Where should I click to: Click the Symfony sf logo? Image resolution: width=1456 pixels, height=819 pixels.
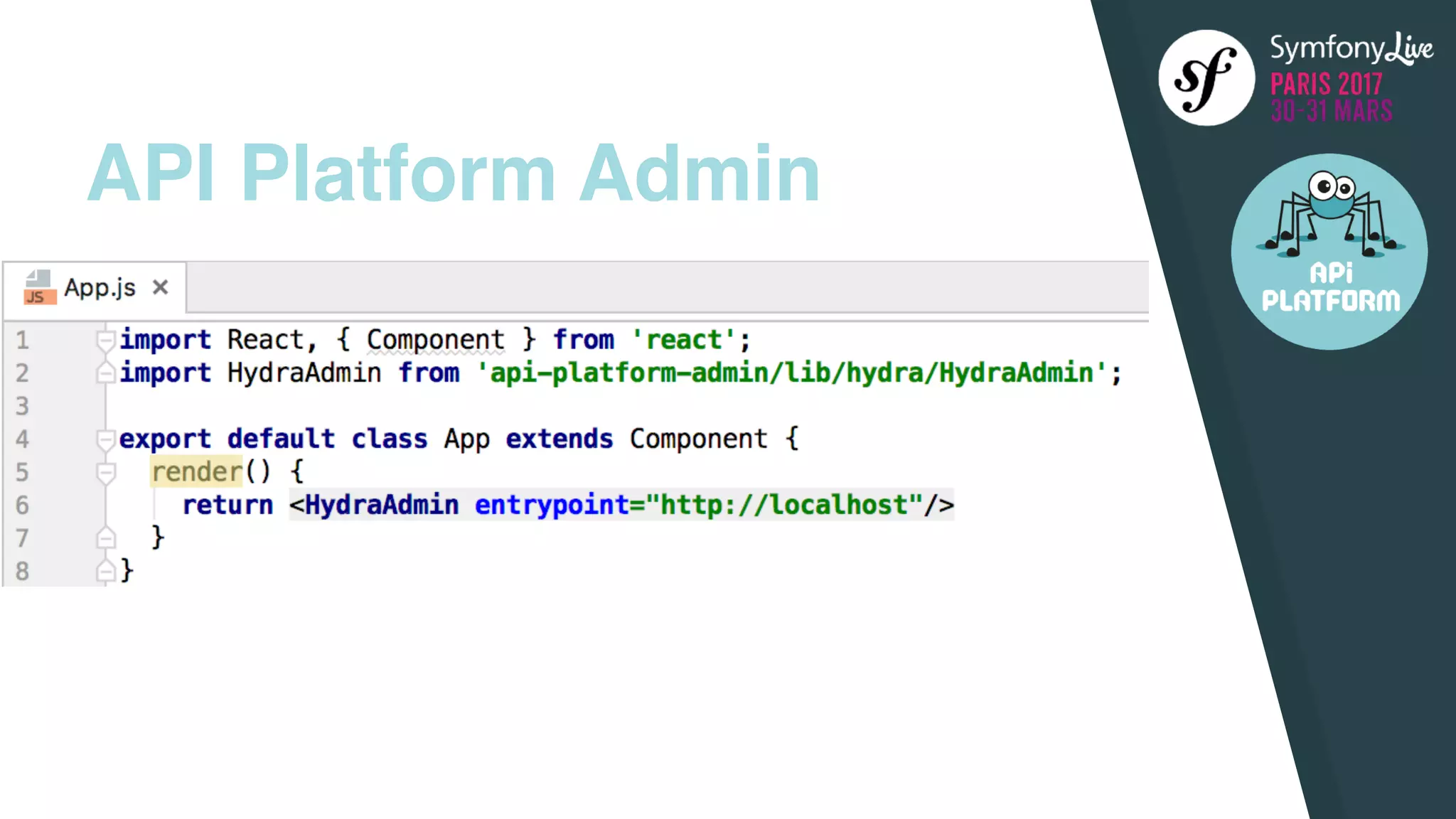coord(1206,77)
